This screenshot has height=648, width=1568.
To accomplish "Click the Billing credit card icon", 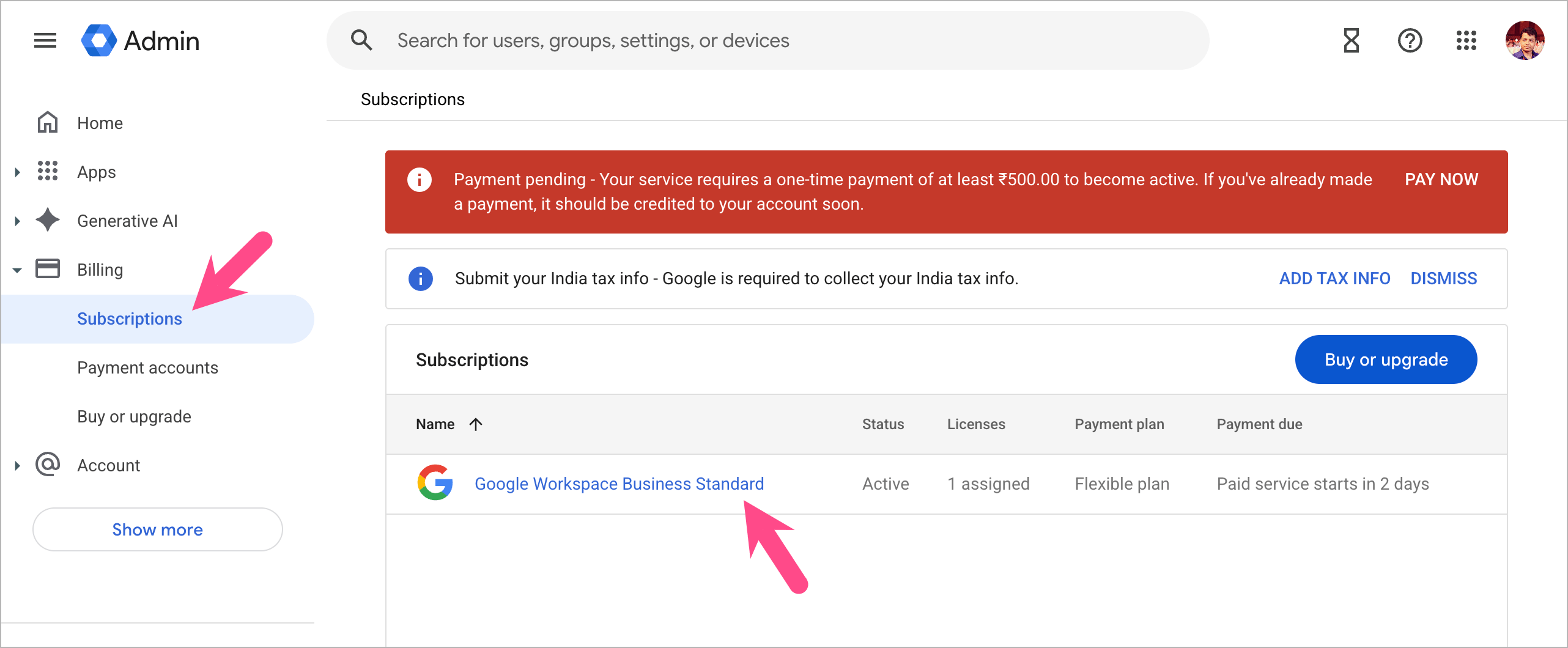I will pos(48,269).
